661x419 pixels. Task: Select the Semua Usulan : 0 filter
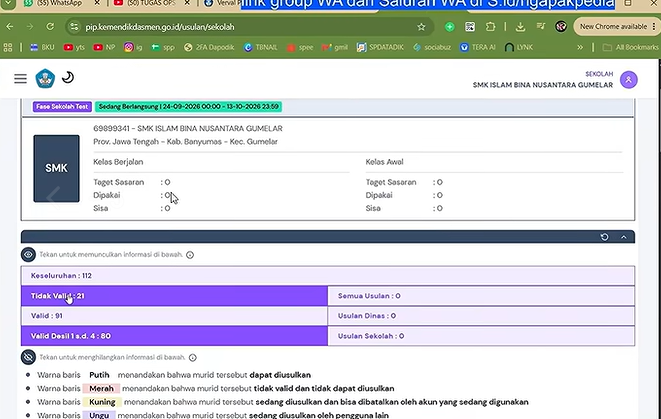[x=481, y=296]
